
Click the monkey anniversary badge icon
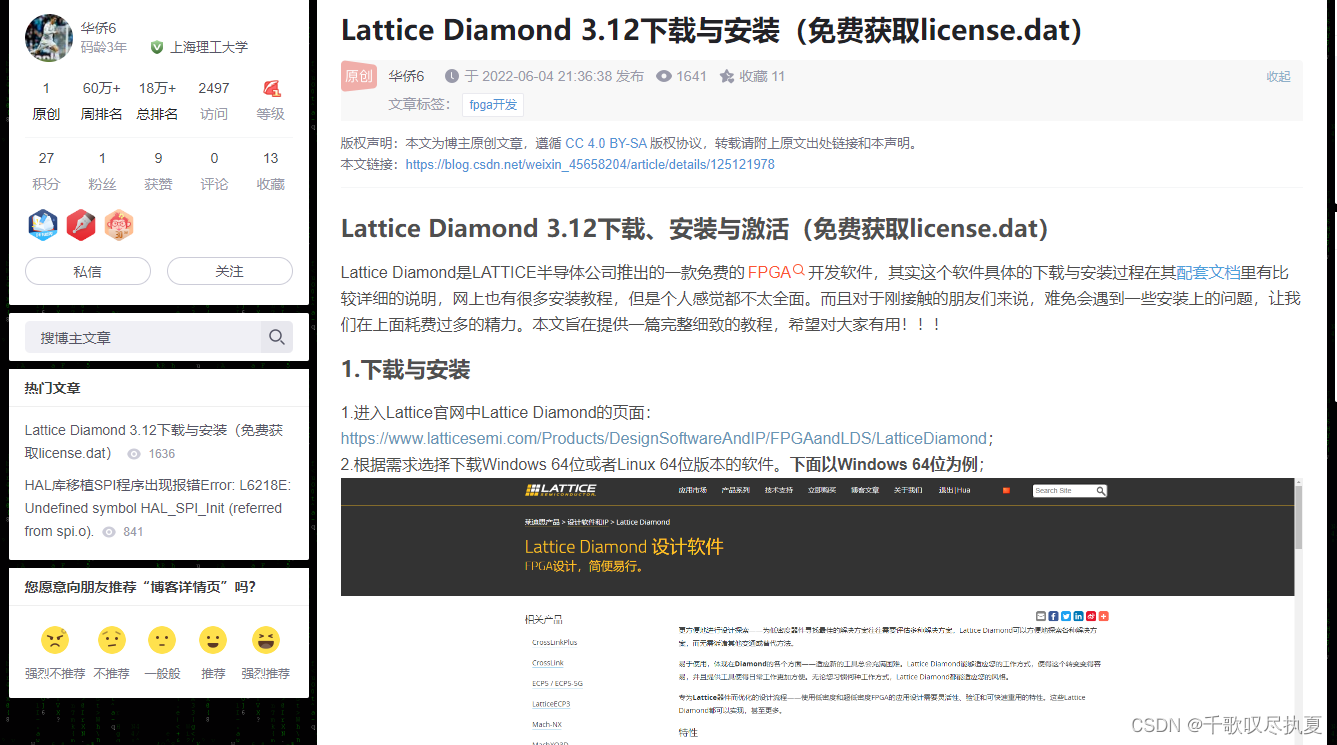[x=118, y=225]
